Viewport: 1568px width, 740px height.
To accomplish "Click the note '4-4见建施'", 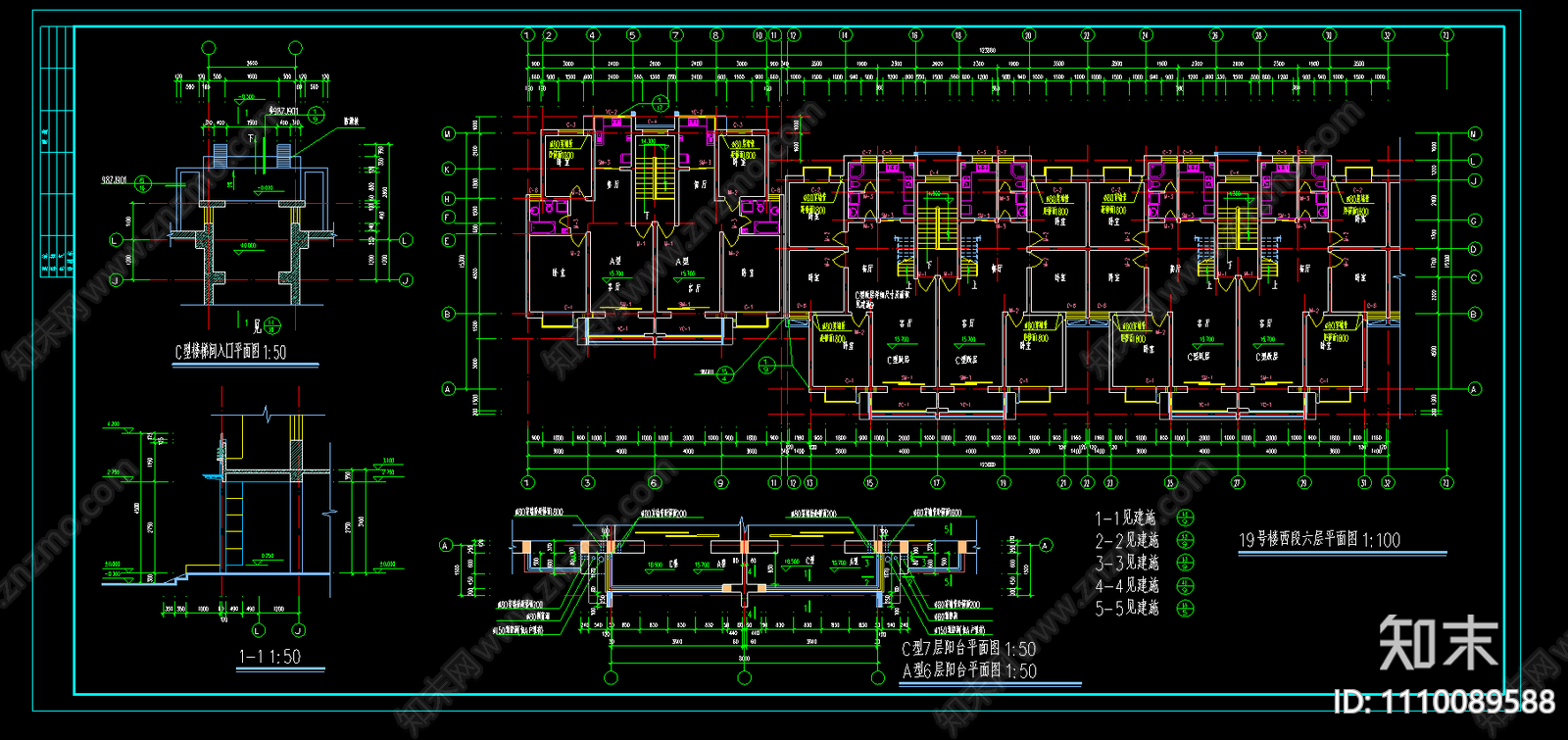I will pyautogui.click(x=1127, y=585).
